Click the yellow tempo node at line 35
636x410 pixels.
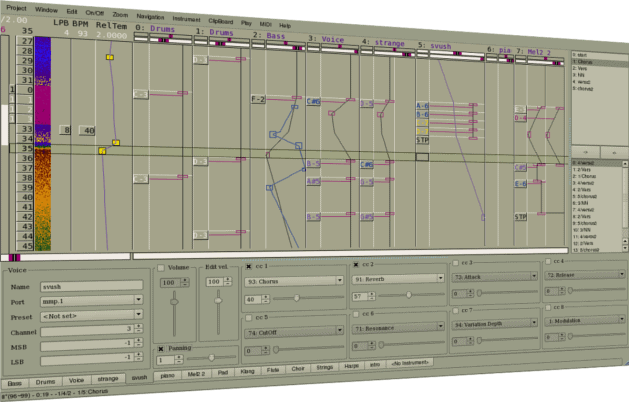(x=102, y=151)
